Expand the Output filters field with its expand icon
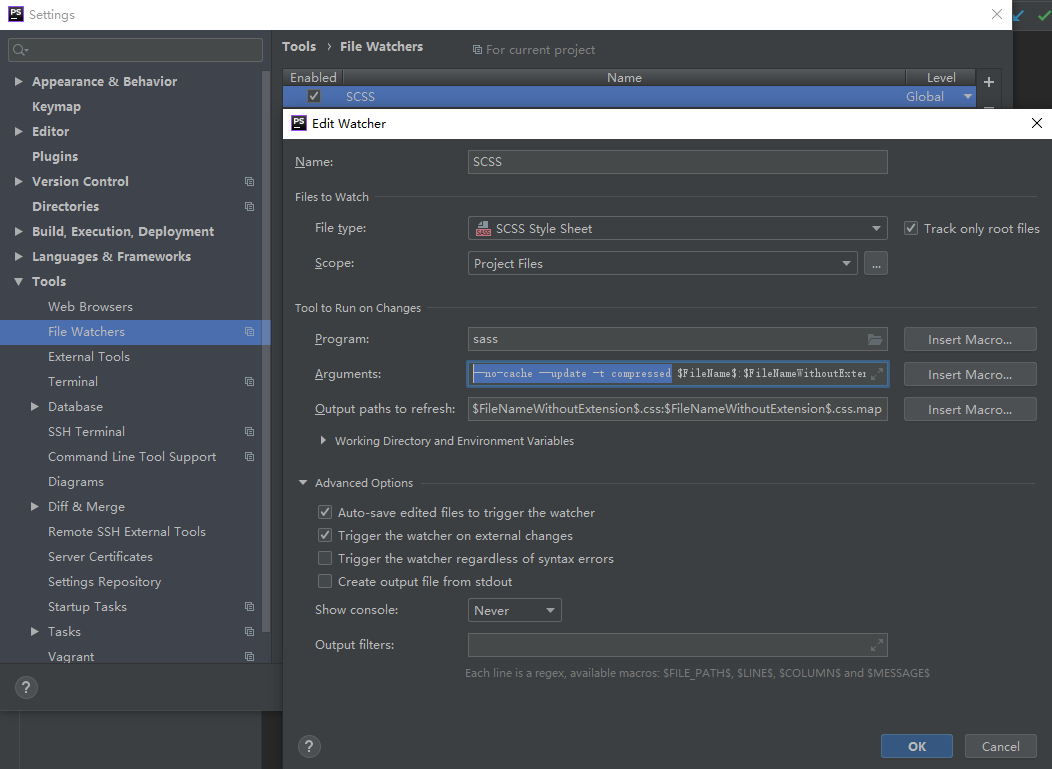Screen dimensions: 1052x769 (877, 646)
